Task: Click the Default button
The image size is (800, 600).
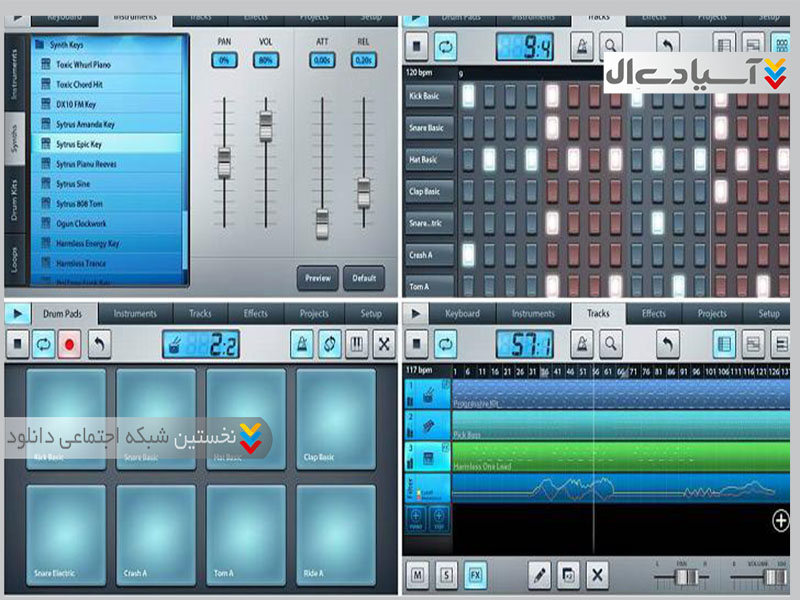Action: click(364, 278)
